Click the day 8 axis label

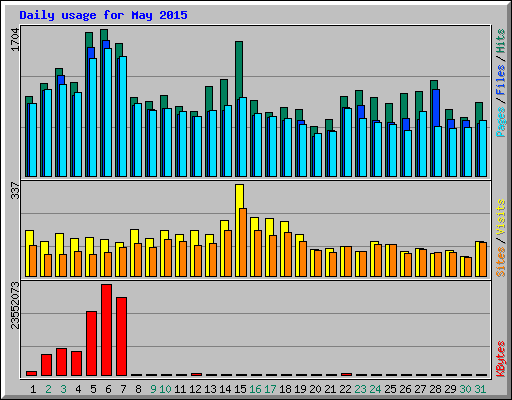click(x=138, y=389)
